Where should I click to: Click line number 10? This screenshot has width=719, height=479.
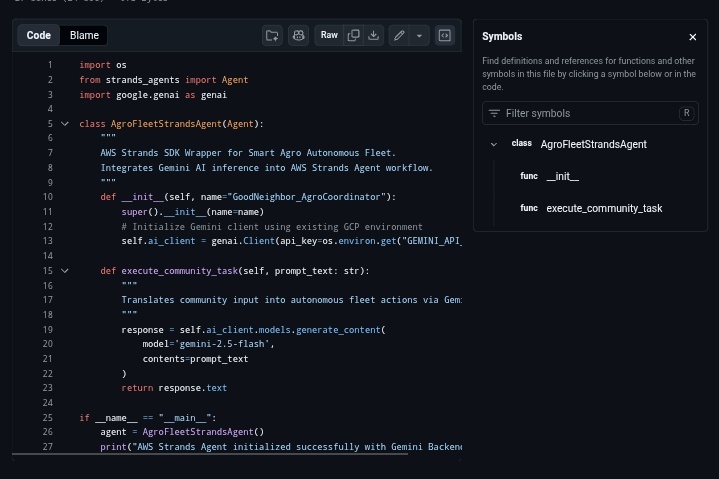48,197
